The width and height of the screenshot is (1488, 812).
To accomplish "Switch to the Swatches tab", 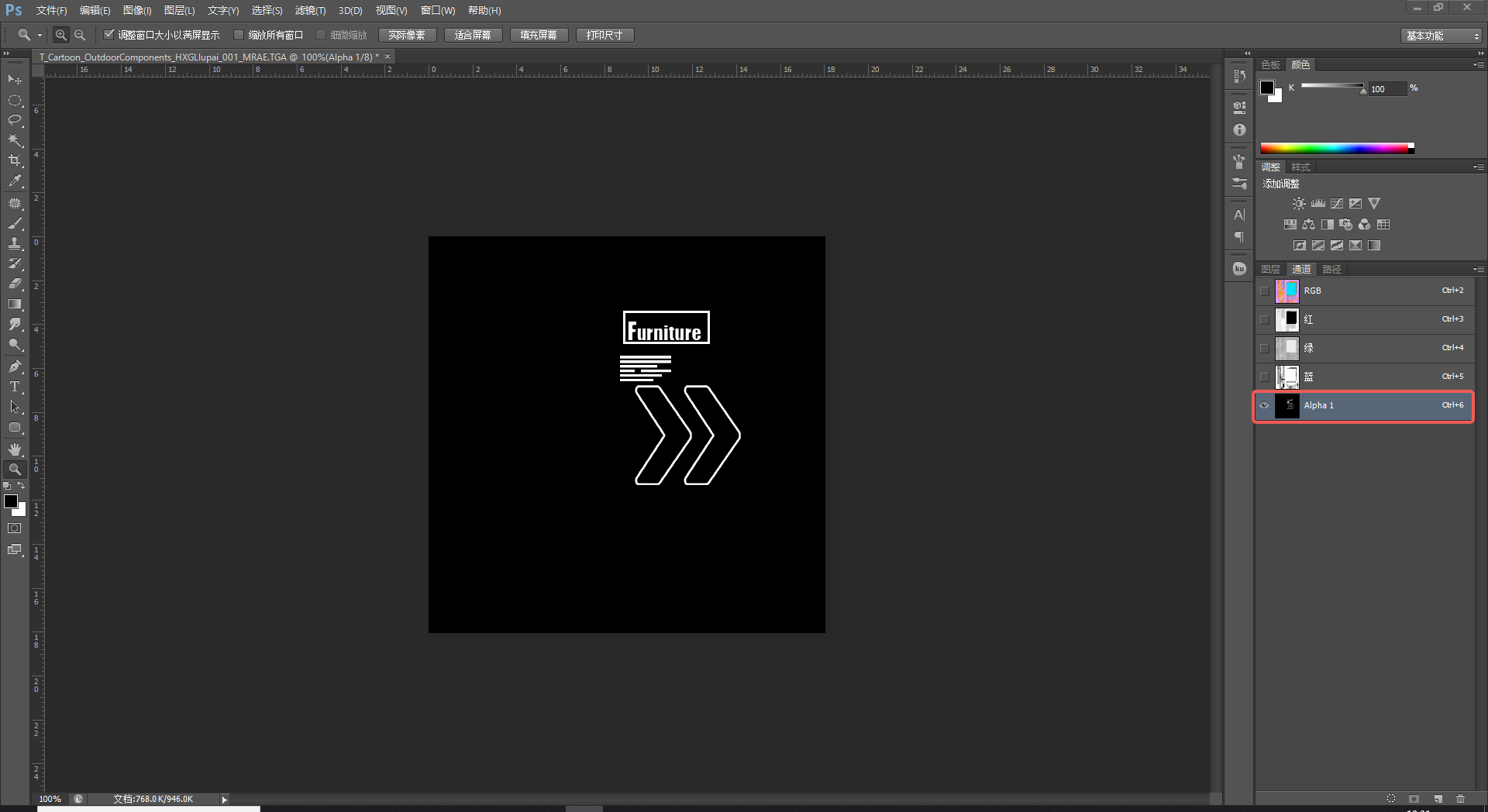I will click(x=1270, y=65).
